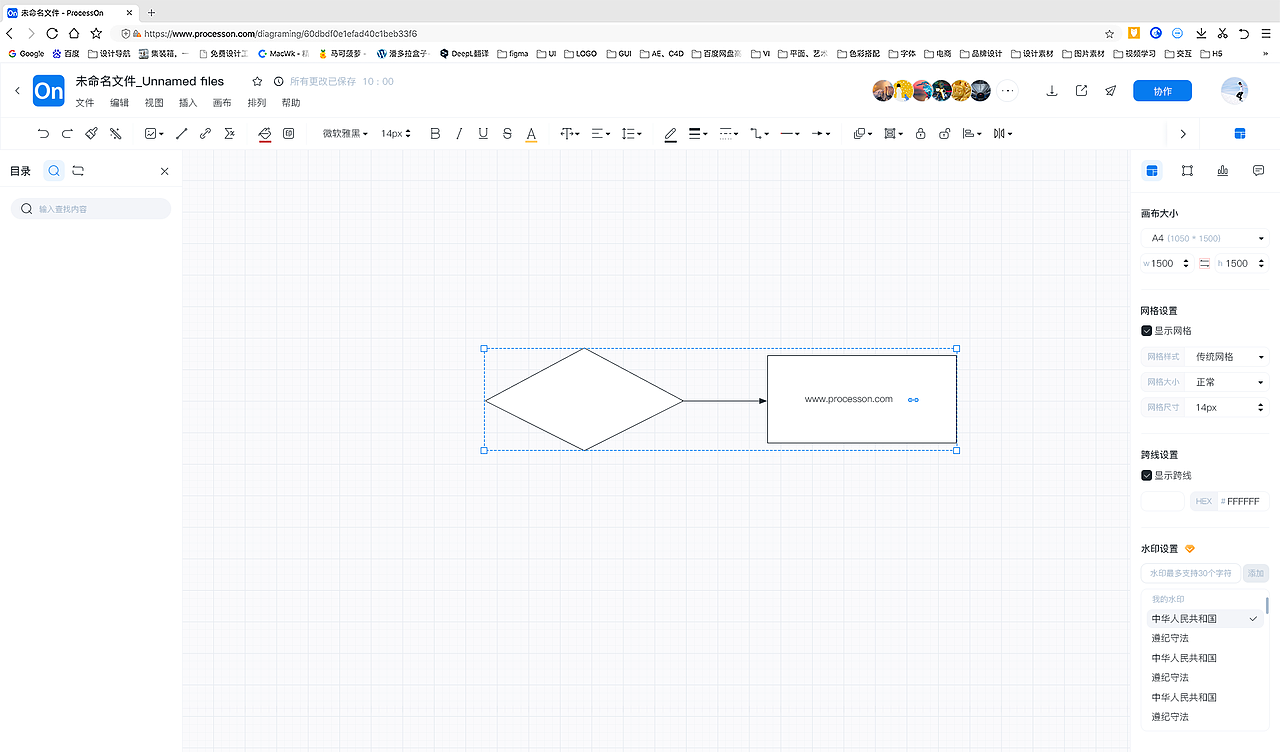Open the 排列 menu
Image resolution: width=1280 pixels, height=752 pixels.
(x=257, y=103)
